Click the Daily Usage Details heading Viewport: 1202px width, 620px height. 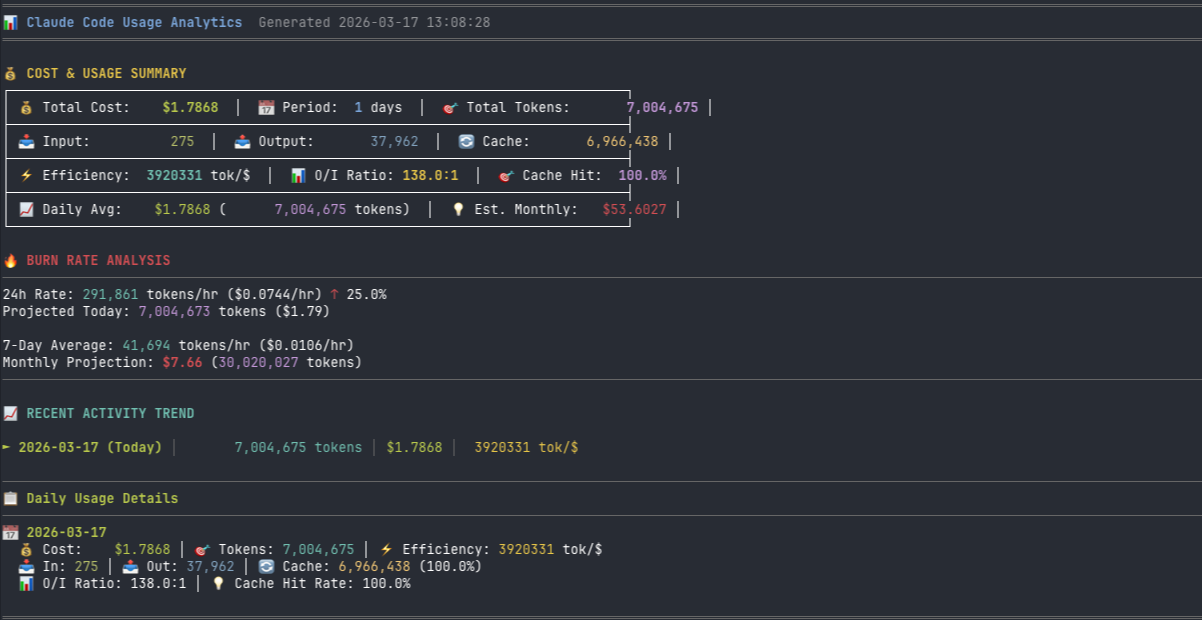click(x=102, y=499)
